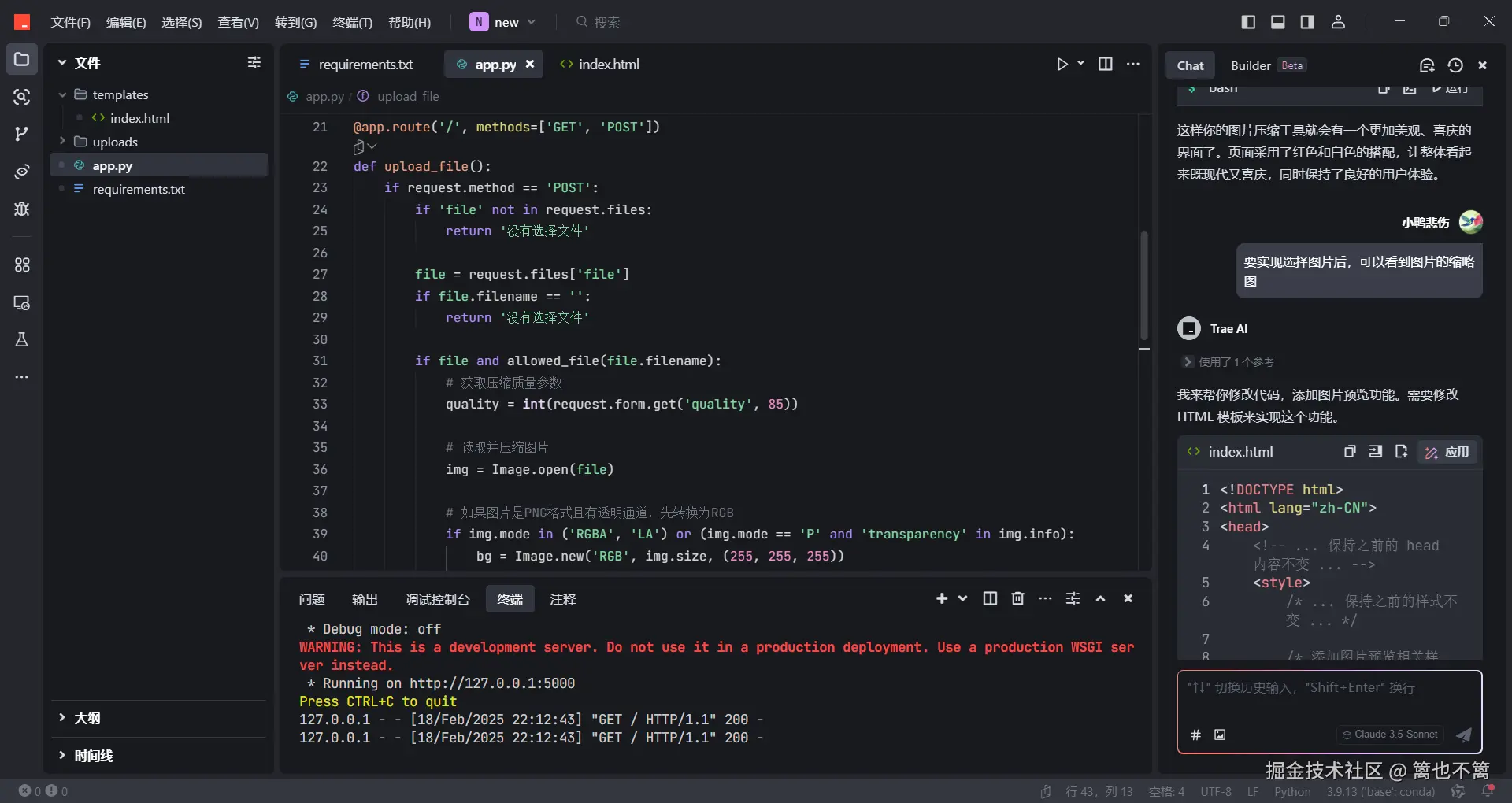Maximize the terminal panel
The height and width of the screenshot is (803, 1512).
[x=1100, y=598]
